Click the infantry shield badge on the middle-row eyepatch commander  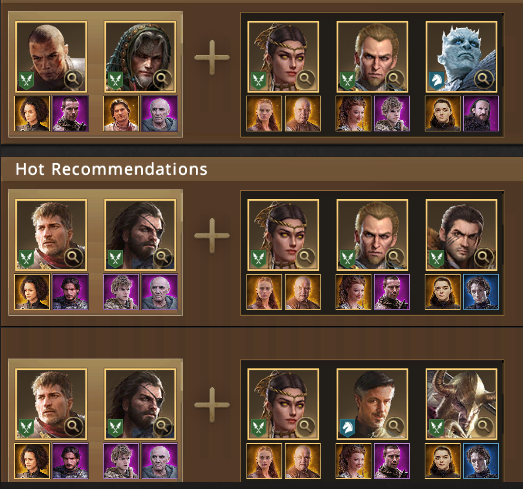coord(115,259)
